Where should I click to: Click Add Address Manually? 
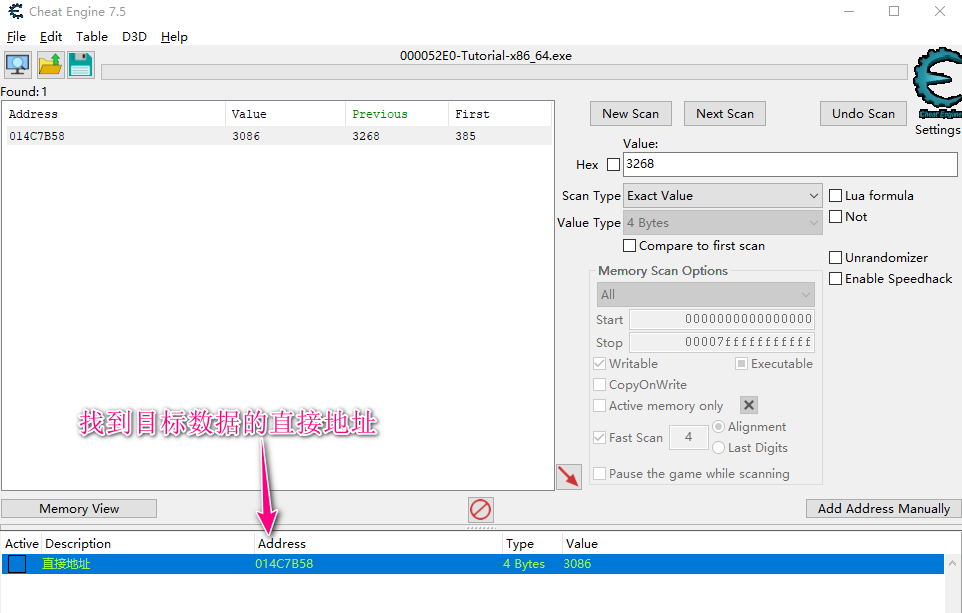coord(884,509)
